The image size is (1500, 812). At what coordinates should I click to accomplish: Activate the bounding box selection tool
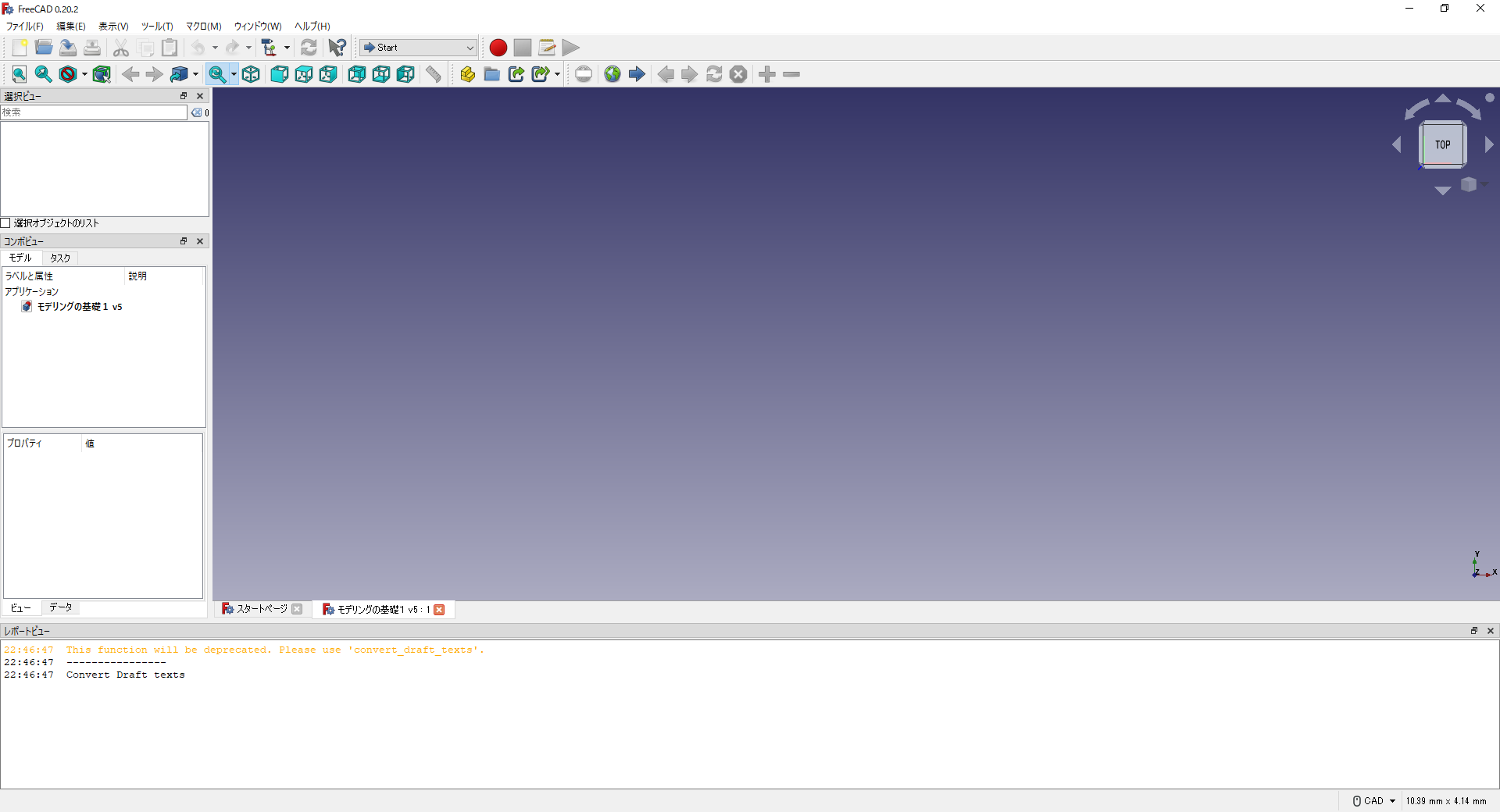coord(102,74)
